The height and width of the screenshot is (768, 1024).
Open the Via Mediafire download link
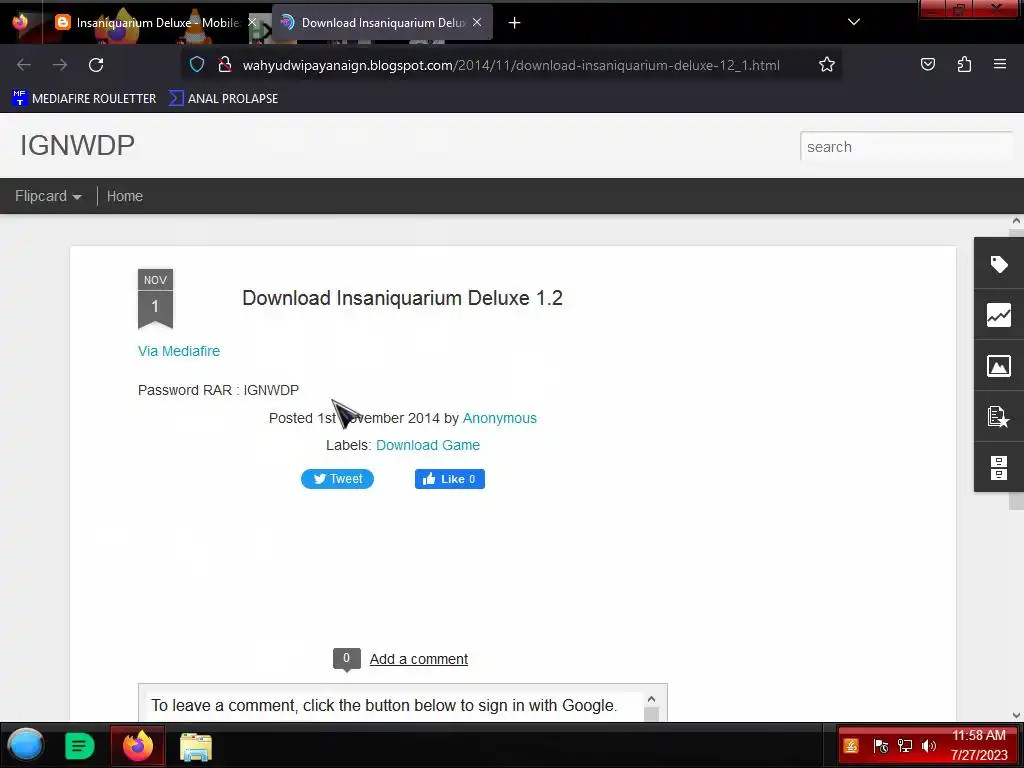pyautogui.click(x=179, y=351)
